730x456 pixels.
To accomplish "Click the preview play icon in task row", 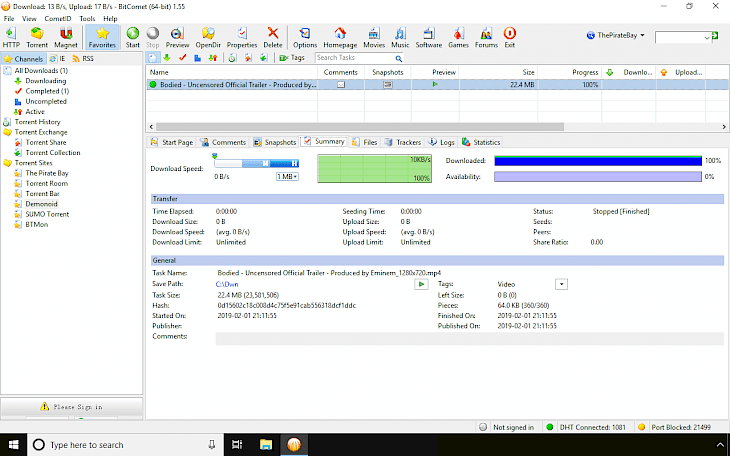I will coord(435,85).
